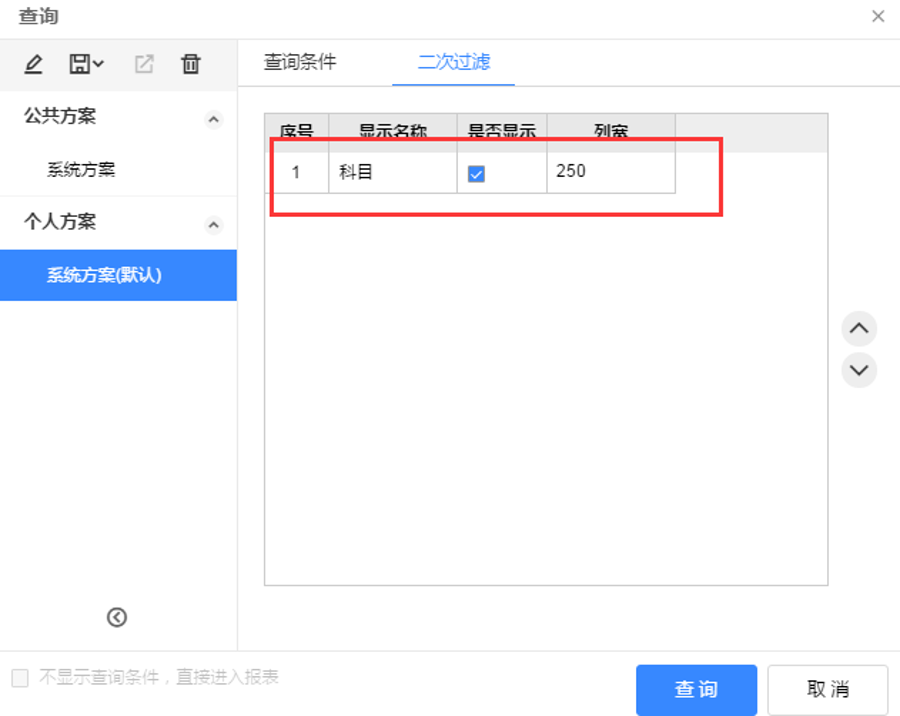The height and width of the screenshot is (716, 900).
Task: Click the save scheme disk icon
Action: point(80,65)
